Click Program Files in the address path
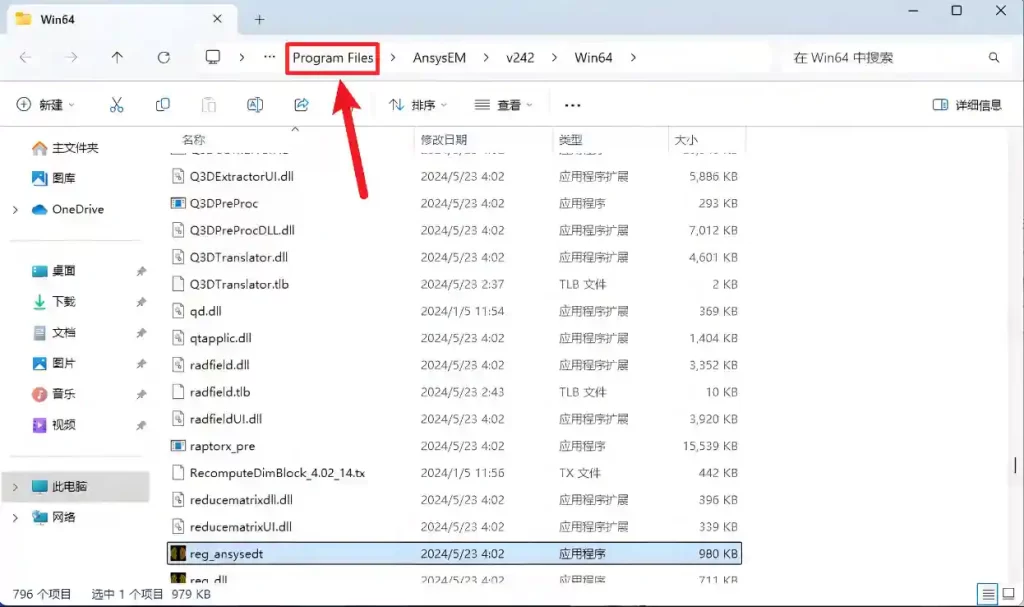Image resolution: width=1024 pixels, height=607 pixels. point(333,58)
